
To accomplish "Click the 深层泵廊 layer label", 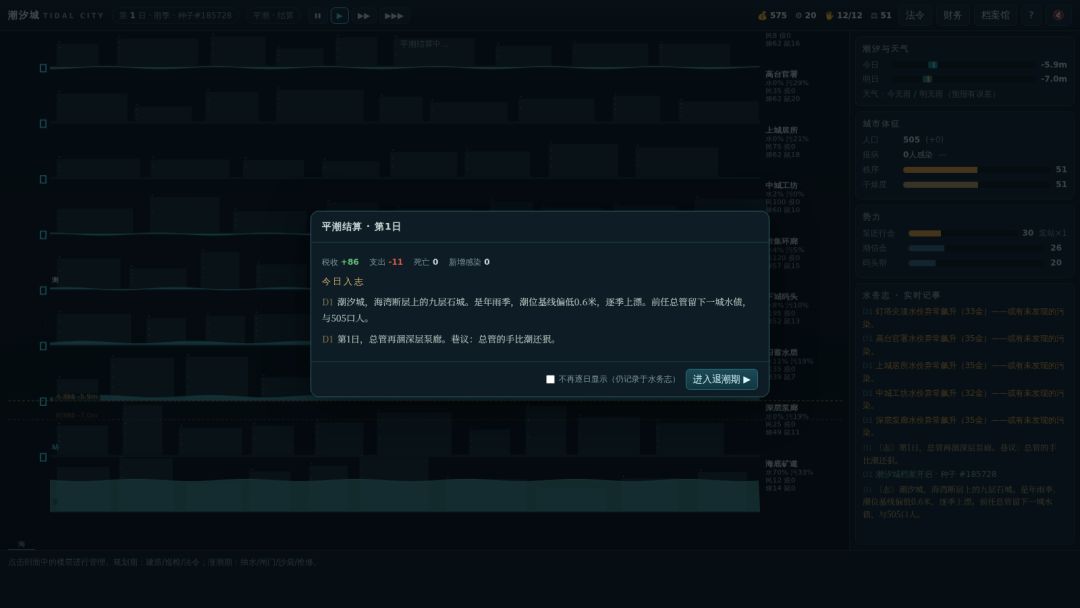I will click(781, 408).
